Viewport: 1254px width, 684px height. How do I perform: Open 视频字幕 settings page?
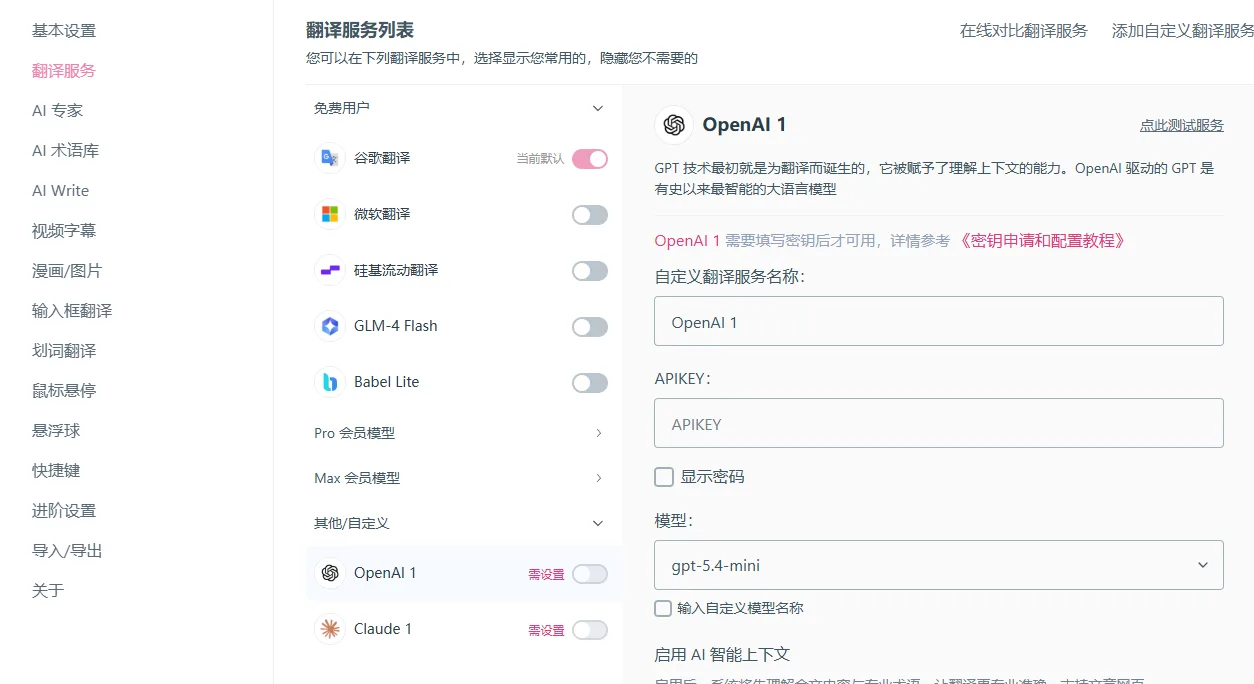coord(64,231)
